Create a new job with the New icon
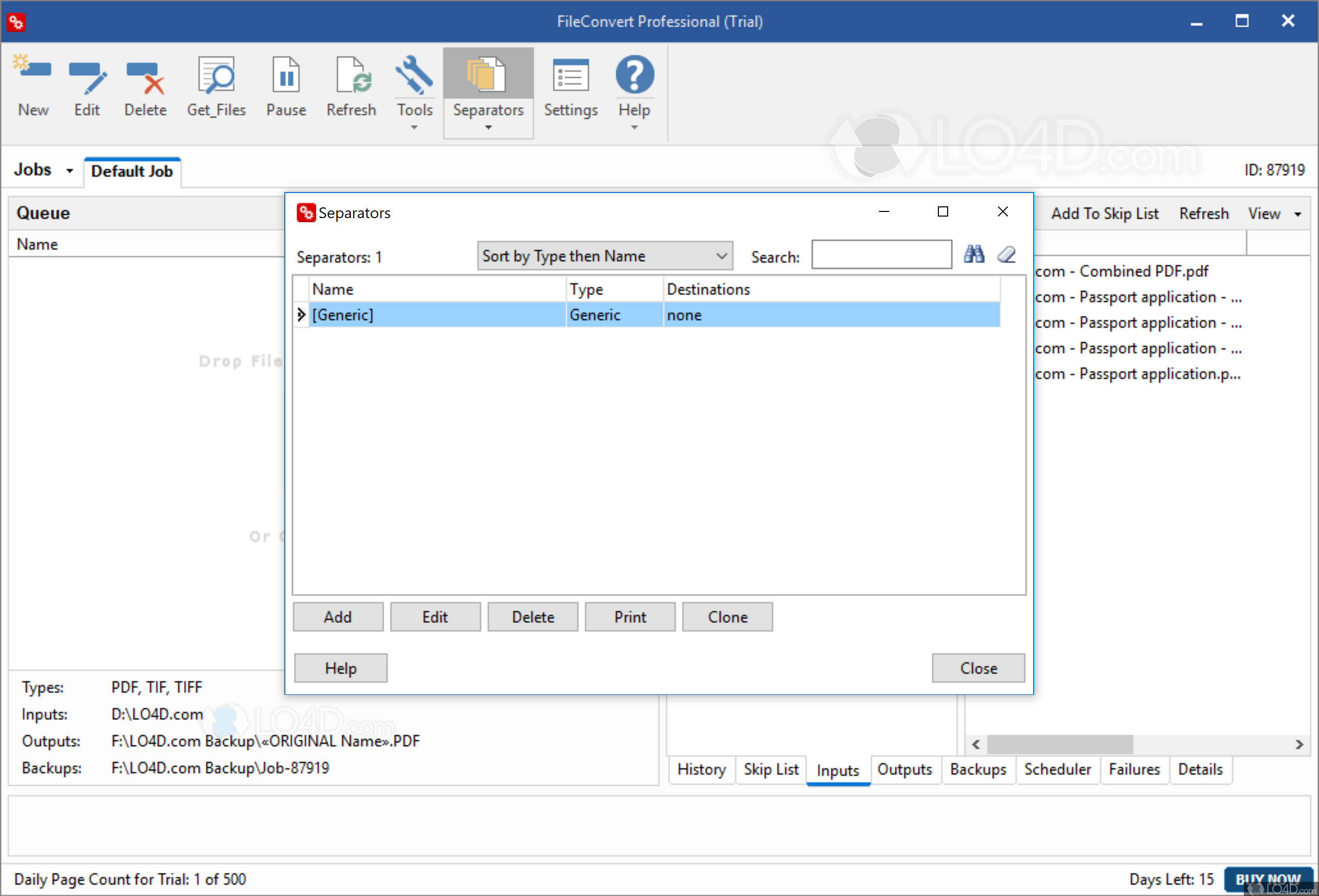 click(32, 86)
